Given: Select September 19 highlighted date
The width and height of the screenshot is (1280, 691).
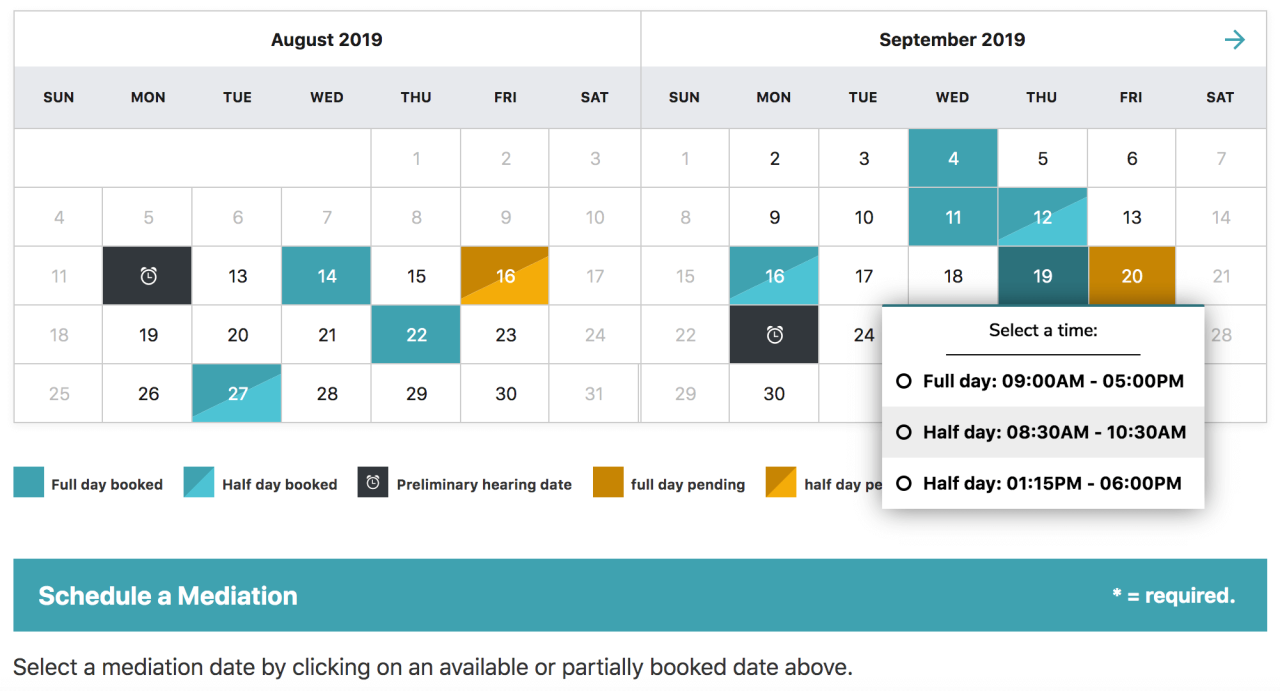Looking at the screenshot, I should coord(1042,276).
